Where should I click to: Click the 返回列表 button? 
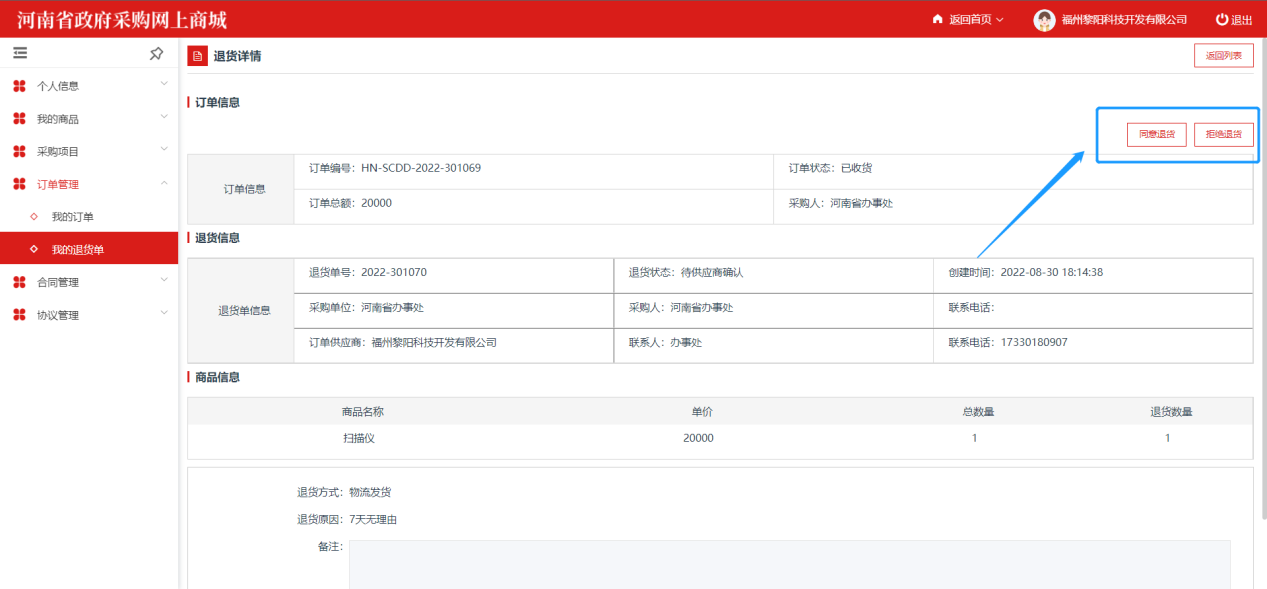pos(1223,56)
